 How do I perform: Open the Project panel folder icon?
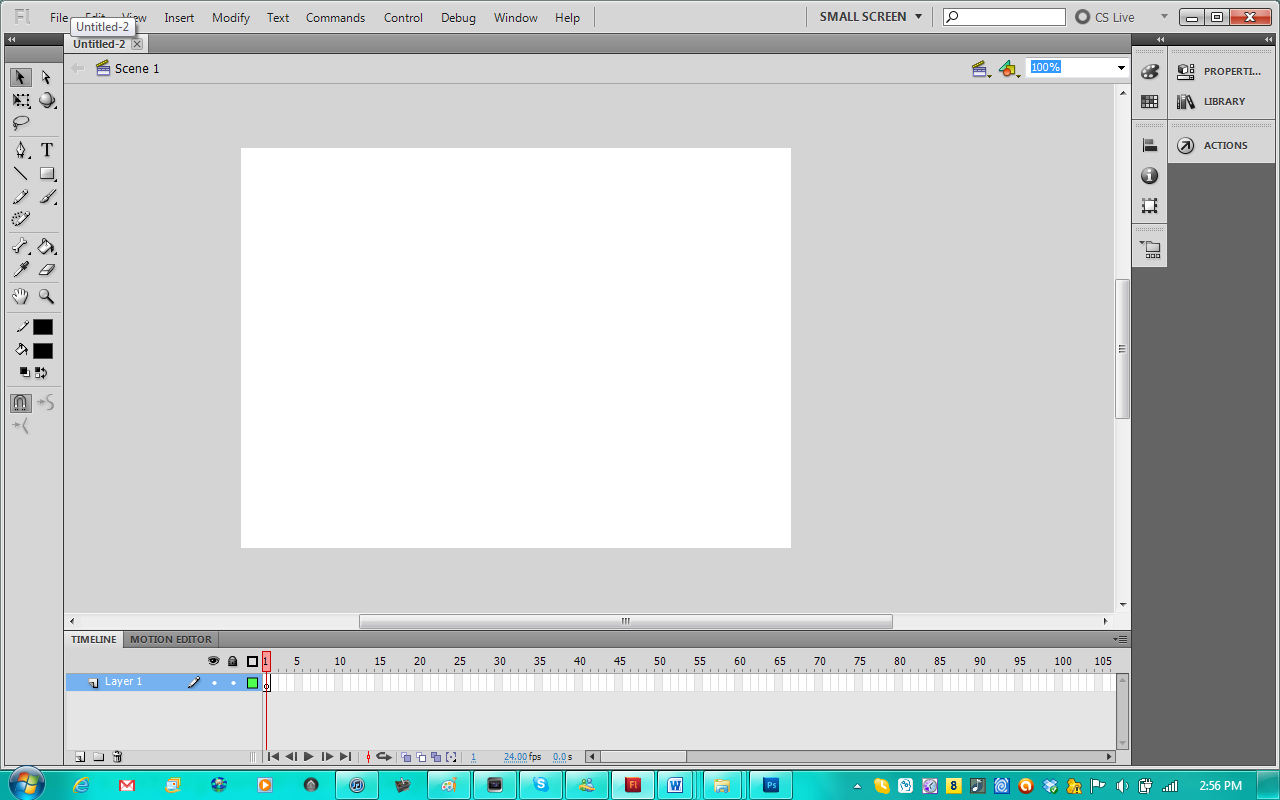click(x=1150, y=250)
